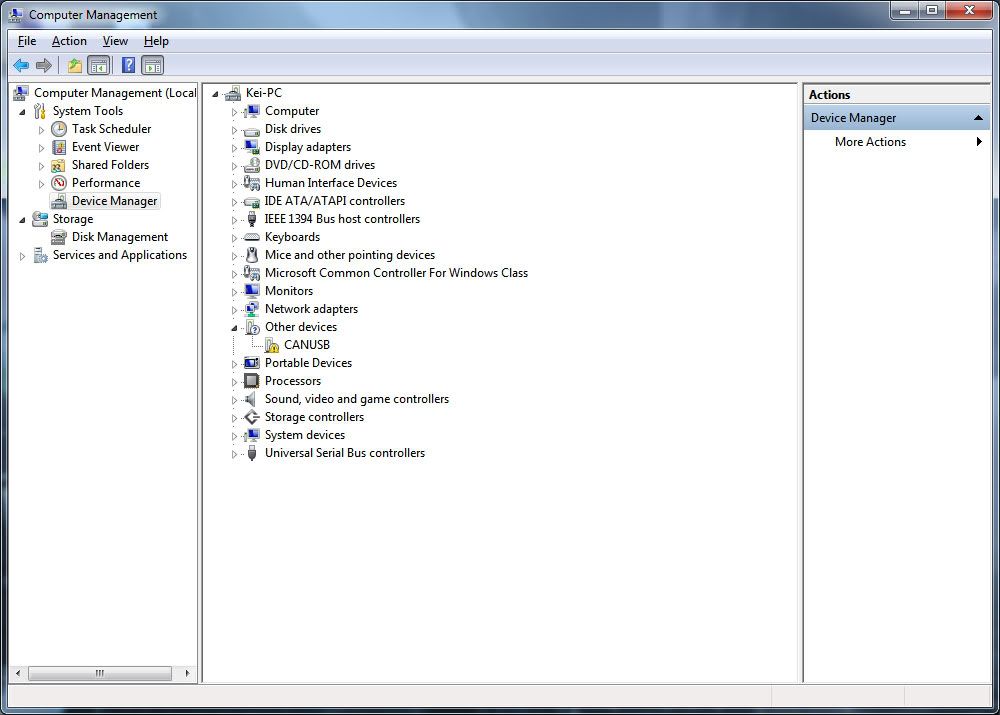Expand IEEE 1394 Bus host controllers arrow
Screen dimensions: 1000x715
[234, 220]
